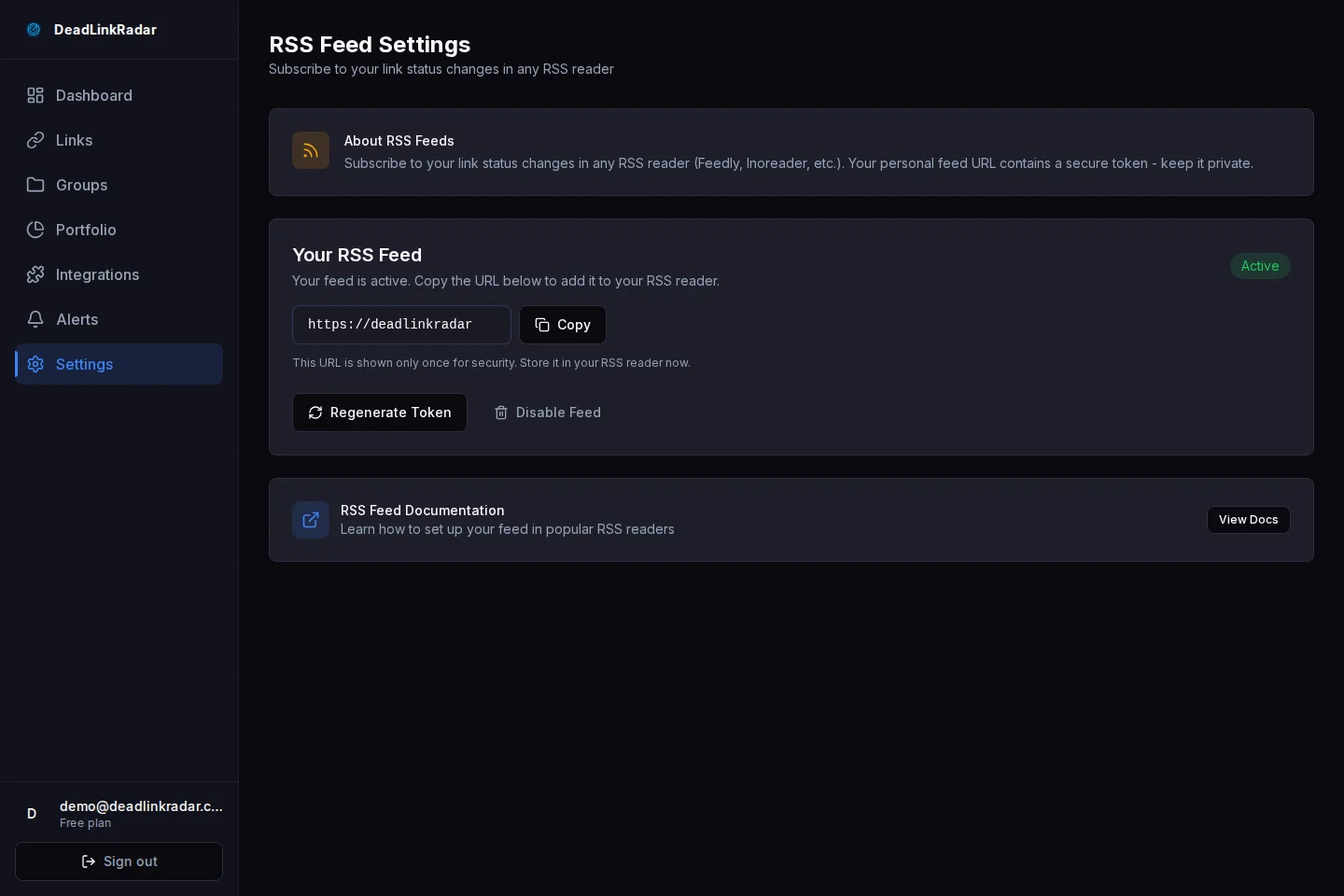Click the DeadLinkRadar radar logo icon

point(34,30)
